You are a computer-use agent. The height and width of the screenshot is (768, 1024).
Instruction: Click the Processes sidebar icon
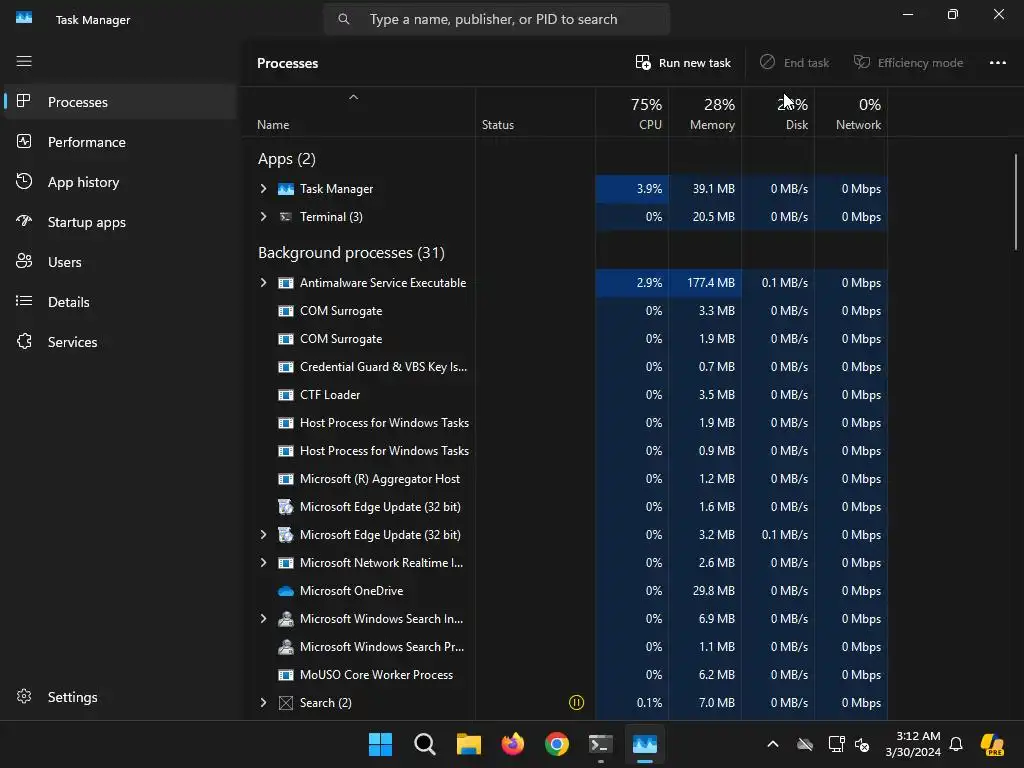[24, 101]
